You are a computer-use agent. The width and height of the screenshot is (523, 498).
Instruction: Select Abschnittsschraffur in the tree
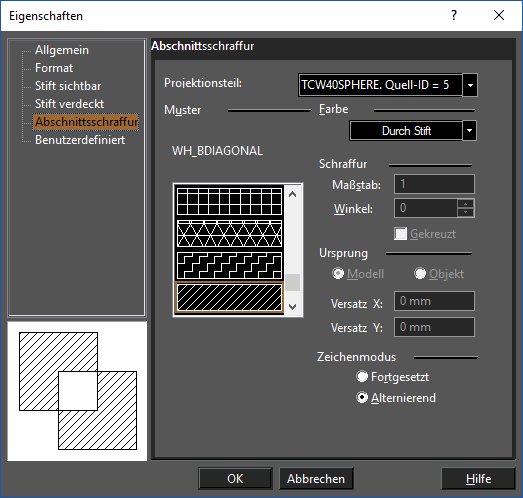pos(86,122)
